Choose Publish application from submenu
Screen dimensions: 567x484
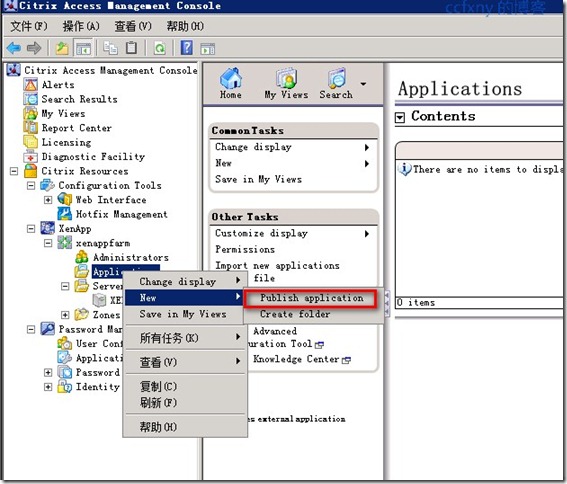311,298
